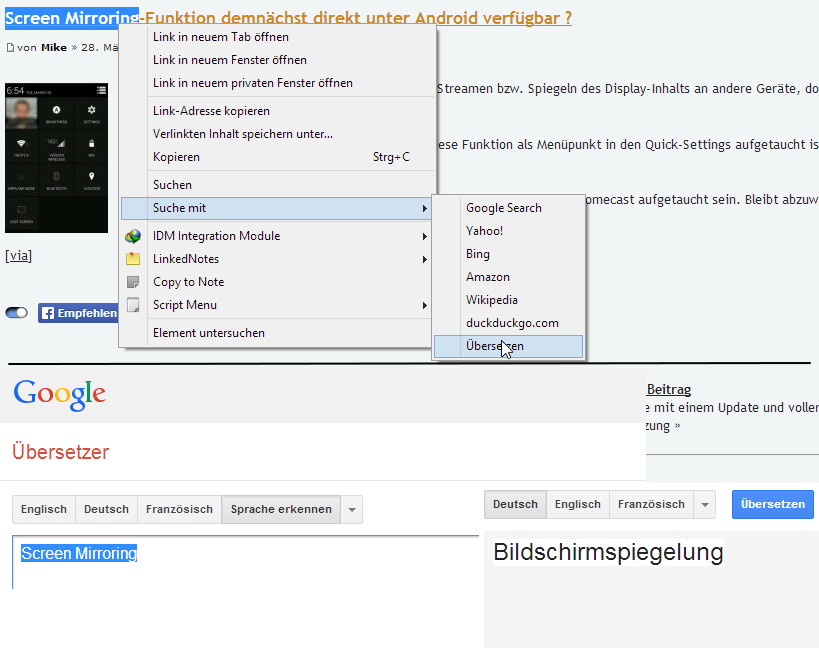
Task: Choose 'Link in neuem privaten Fenster öffnen'
Action: 278,83
